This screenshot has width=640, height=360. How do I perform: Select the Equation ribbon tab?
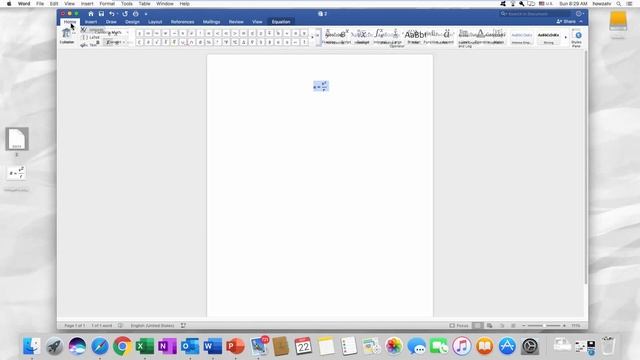(281, 22)
